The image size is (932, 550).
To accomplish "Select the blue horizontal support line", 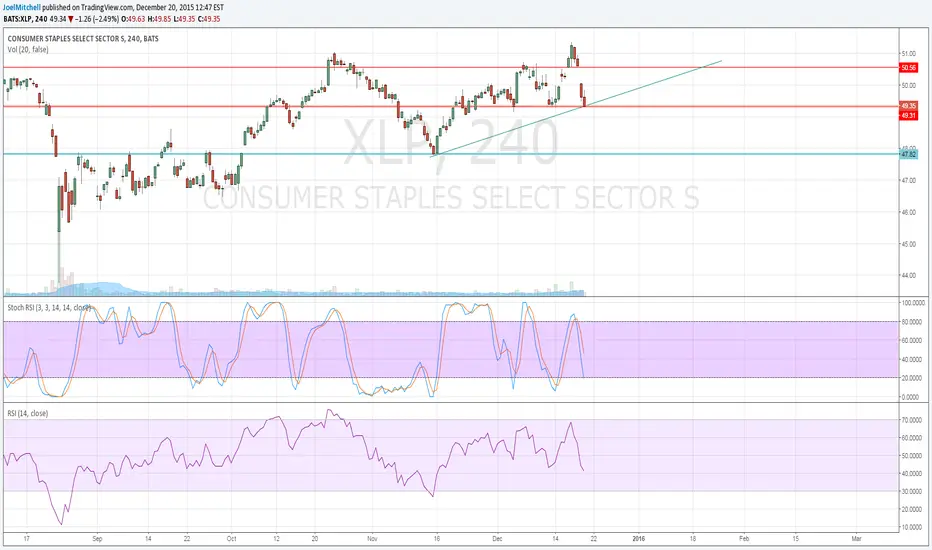I will [451, 154].
